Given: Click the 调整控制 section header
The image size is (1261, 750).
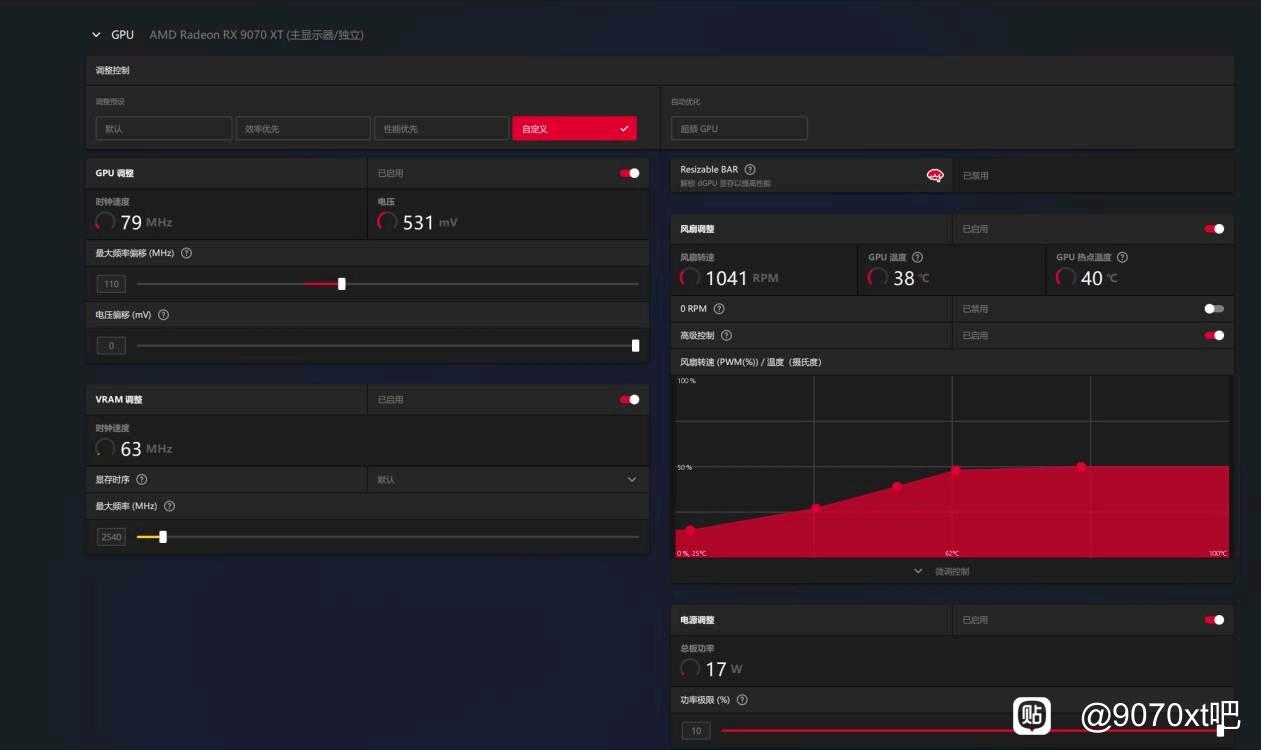Looking at the screenshot, I should pyautogui.click(x=112, y=70).
